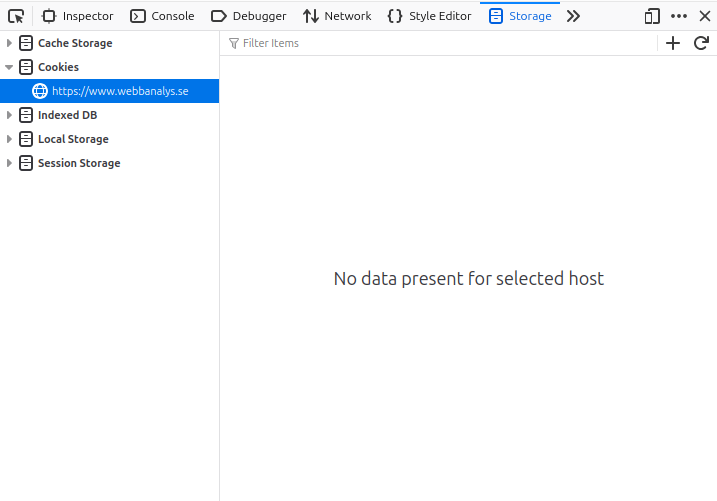Viewport: 717px width, 501px height.
Task: Toggle responsive design mode icon
Action: pos(652,16)
